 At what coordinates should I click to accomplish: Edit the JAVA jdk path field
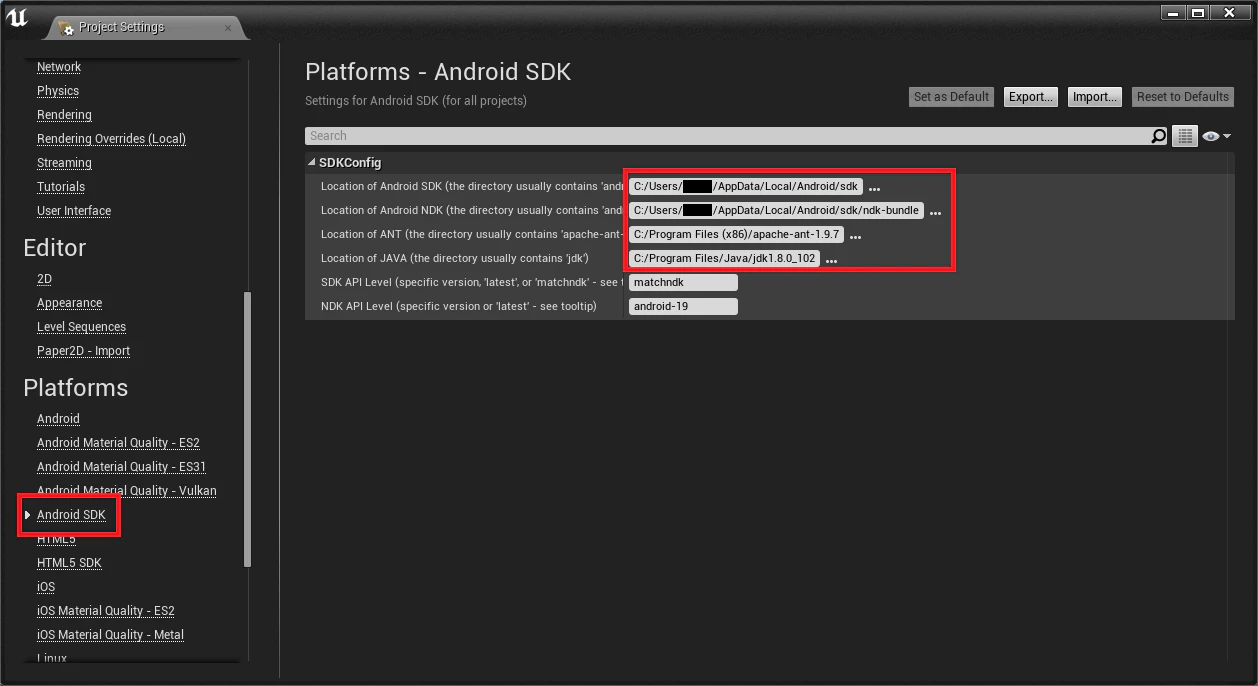click(724, 258)
